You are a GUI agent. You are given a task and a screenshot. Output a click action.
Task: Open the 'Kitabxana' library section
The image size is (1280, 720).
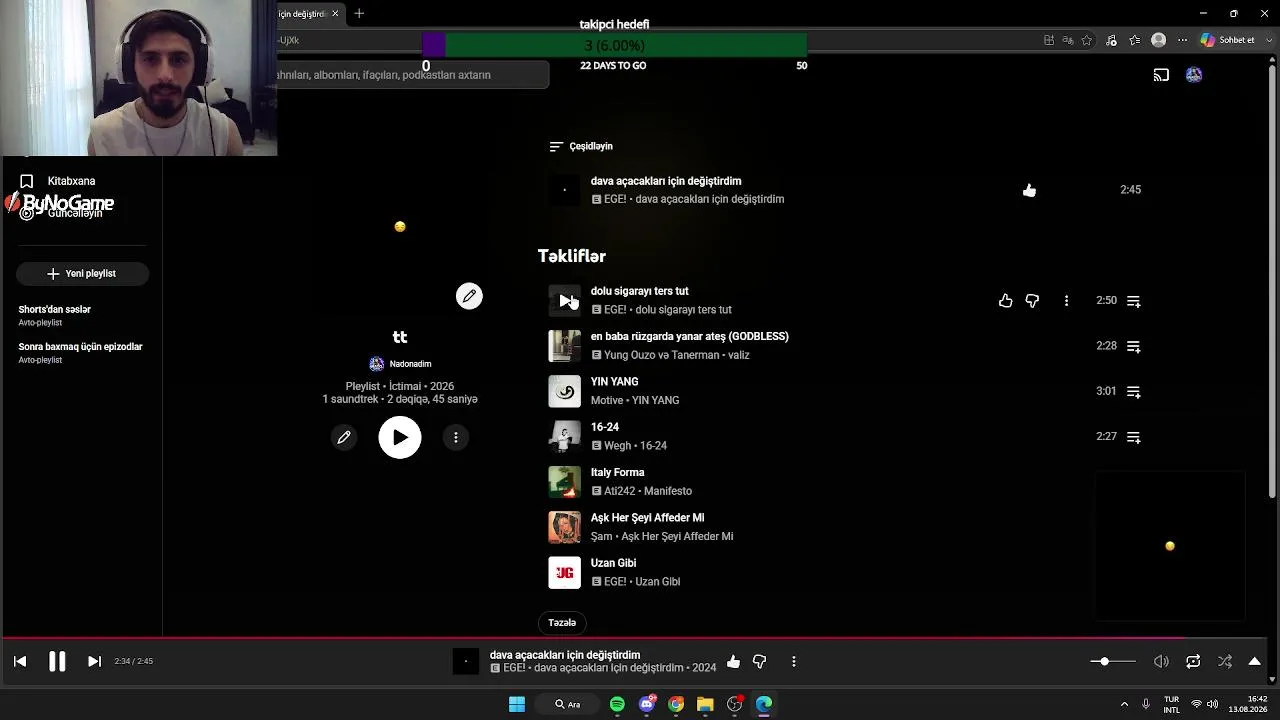(71, 181)
